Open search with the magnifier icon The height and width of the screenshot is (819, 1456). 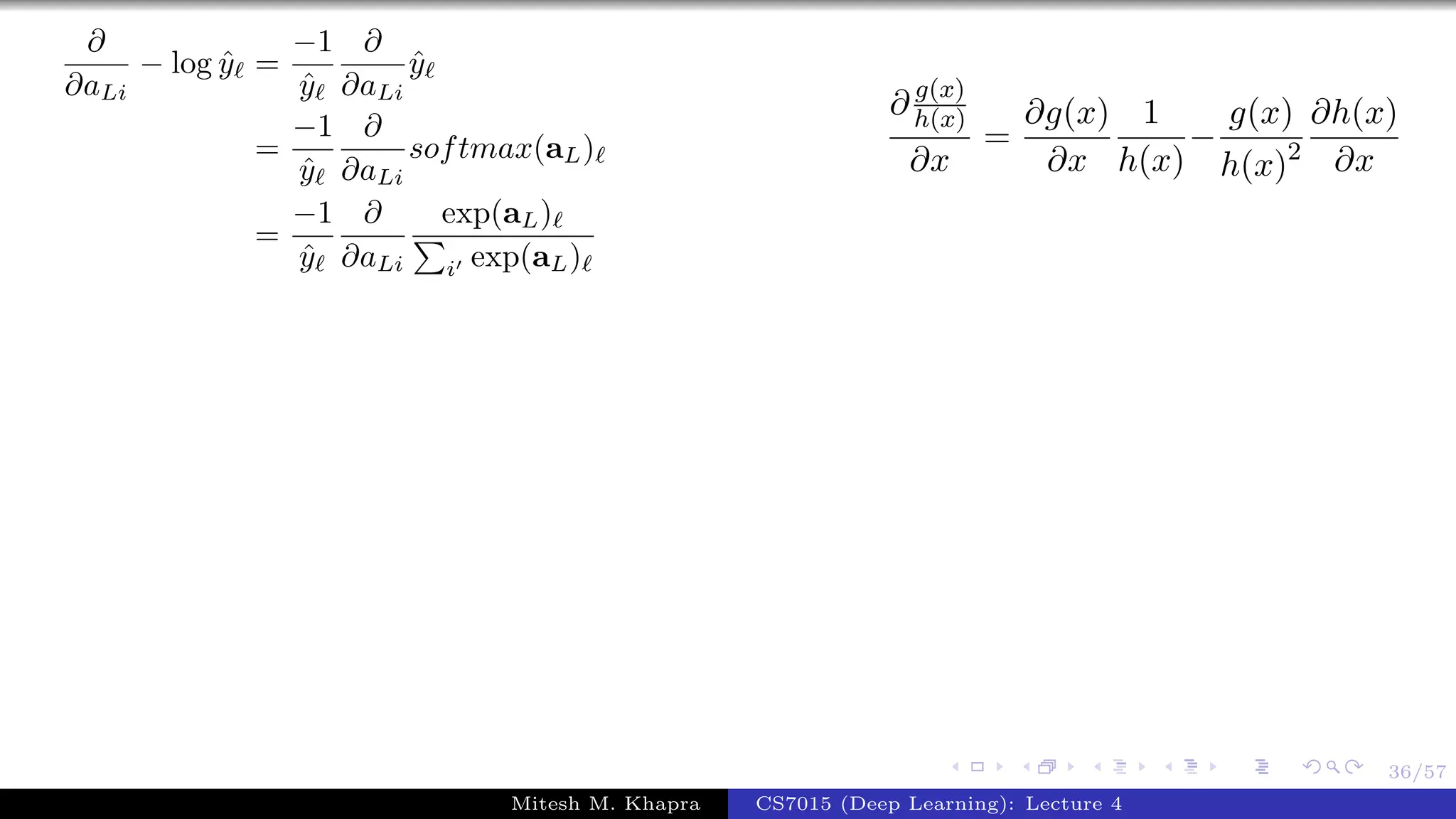tap(1333, 766)
